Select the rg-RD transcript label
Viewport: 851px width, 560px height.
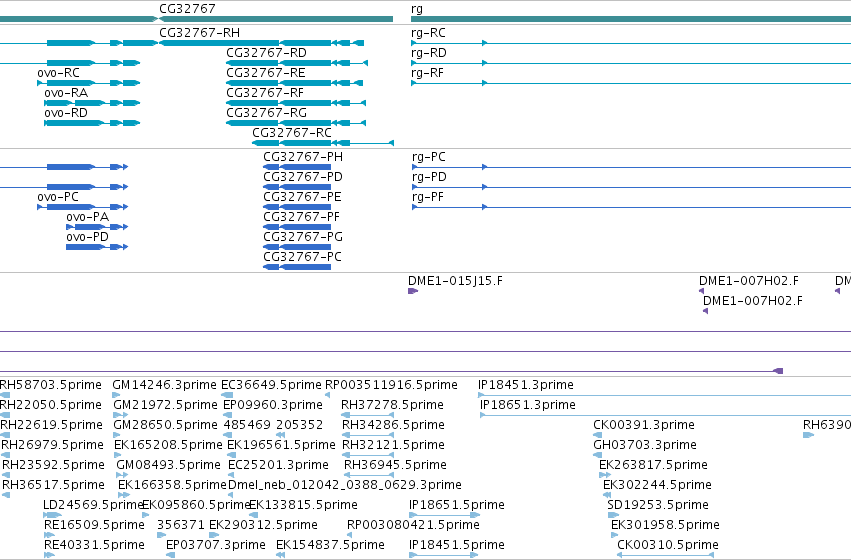coord(429,53)
